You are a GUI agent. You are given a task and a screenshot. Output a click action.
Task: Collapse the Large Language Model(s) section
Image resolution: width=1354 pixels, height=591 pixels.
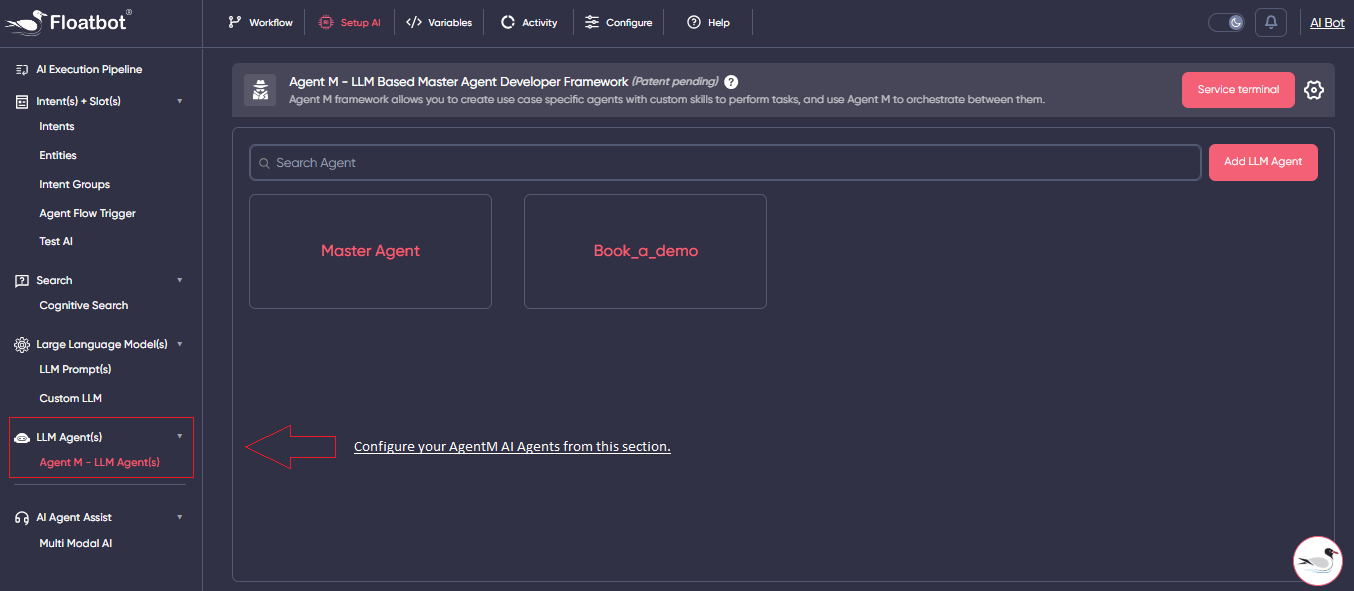coord(180,344)
